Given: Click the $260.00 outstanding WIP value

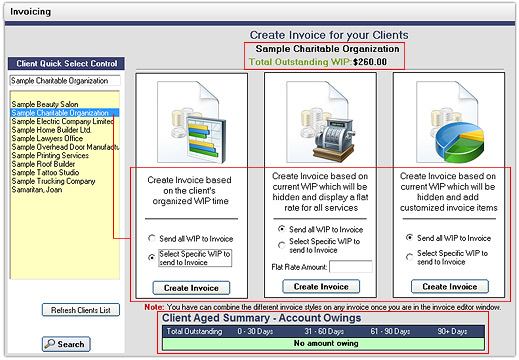Looking at the screenshot, I should (x=370, y=62).
